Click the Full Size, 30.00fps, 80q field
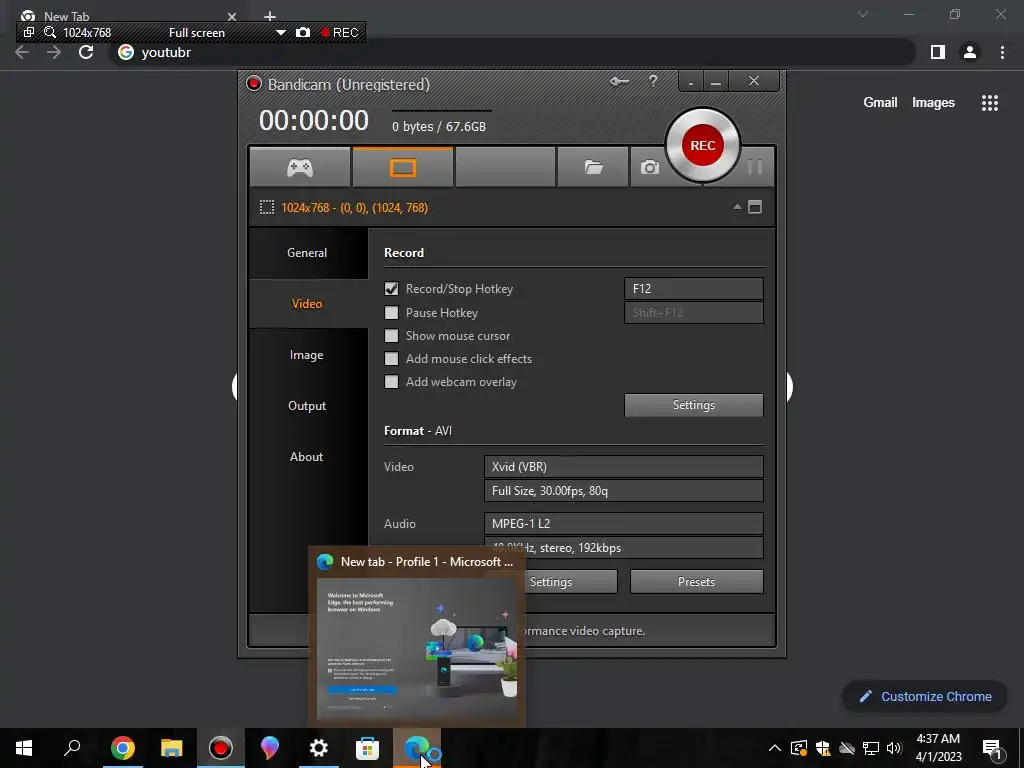The image size is (1024, 768). click(624, 490)
